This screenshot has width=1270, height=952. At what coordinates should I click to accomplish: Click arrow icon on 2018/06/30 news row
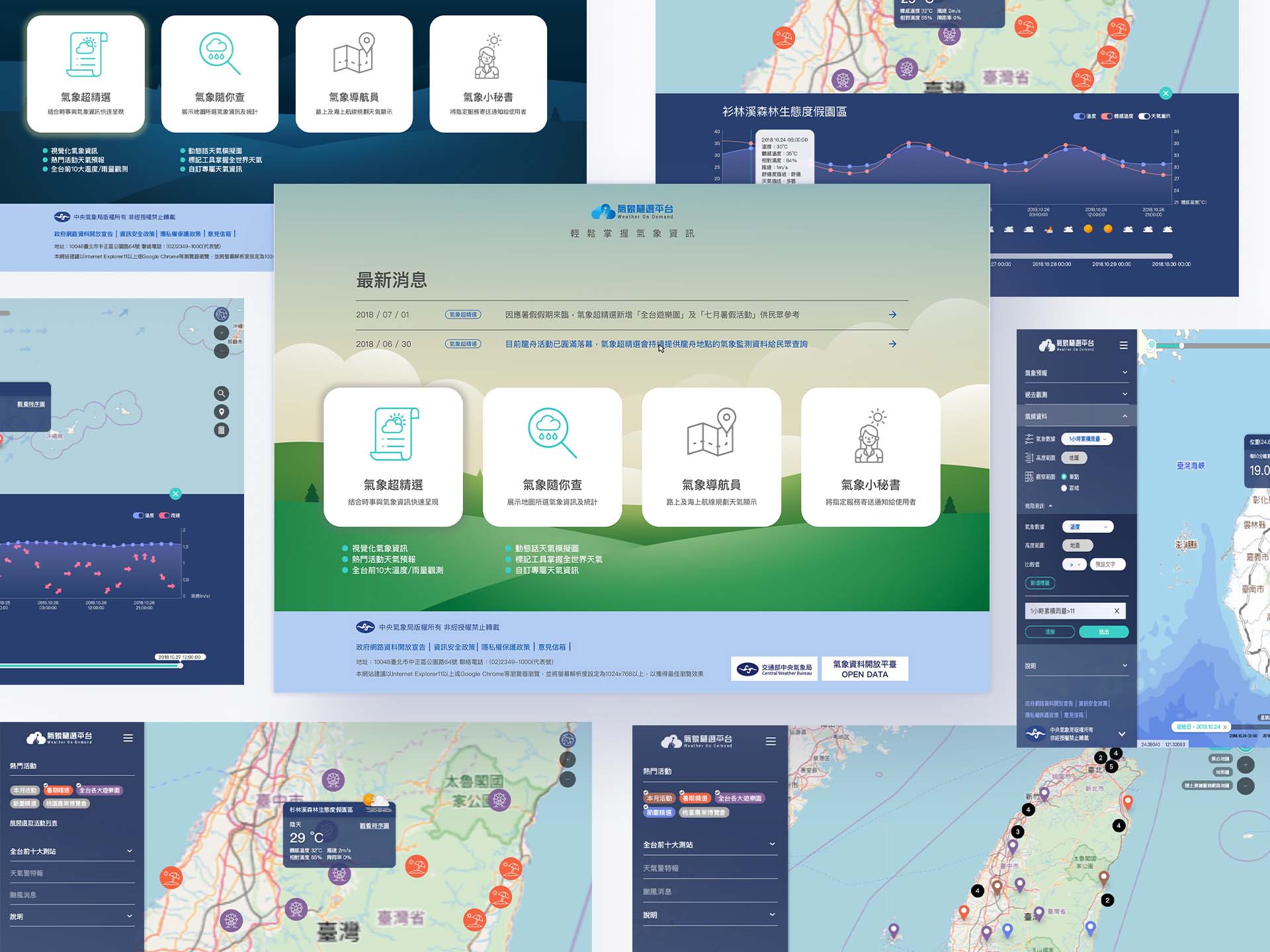(892, 344)
